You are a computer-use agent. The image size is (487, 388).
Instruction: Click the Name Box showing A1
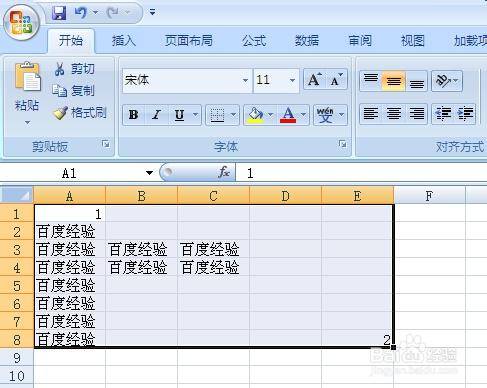72,173
